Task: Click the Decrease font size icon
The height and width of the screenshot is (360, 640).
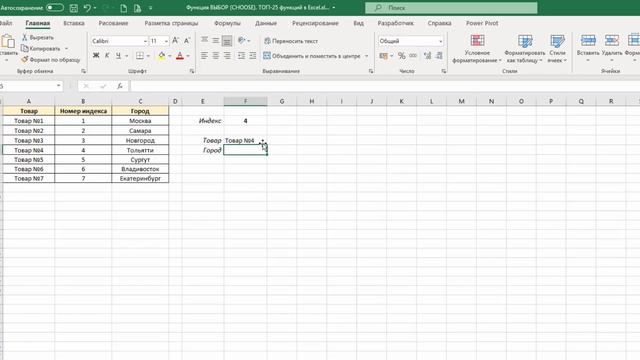Action: coord(187,40)
